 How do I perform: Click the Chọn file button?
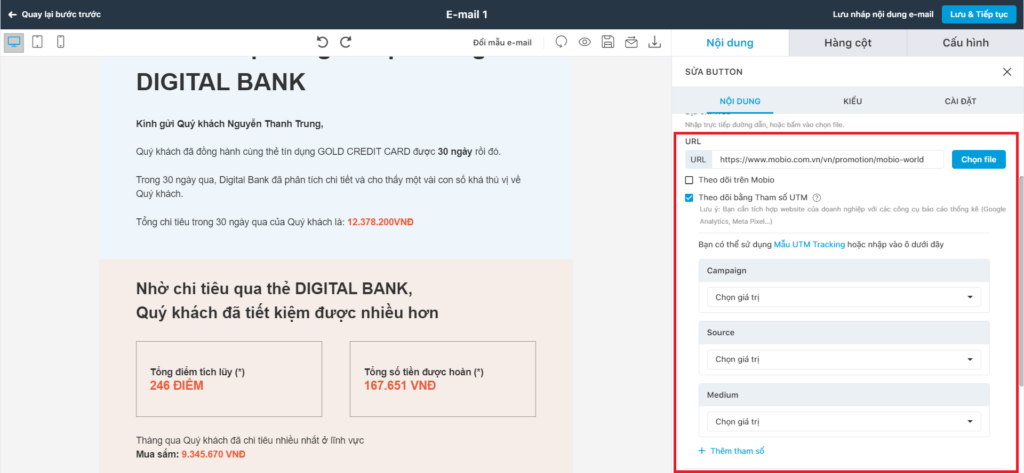tap(978, 159)
